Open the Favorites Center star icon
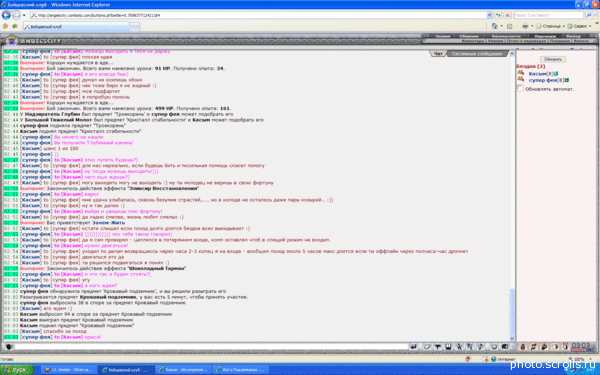 (x=5, y=26)
